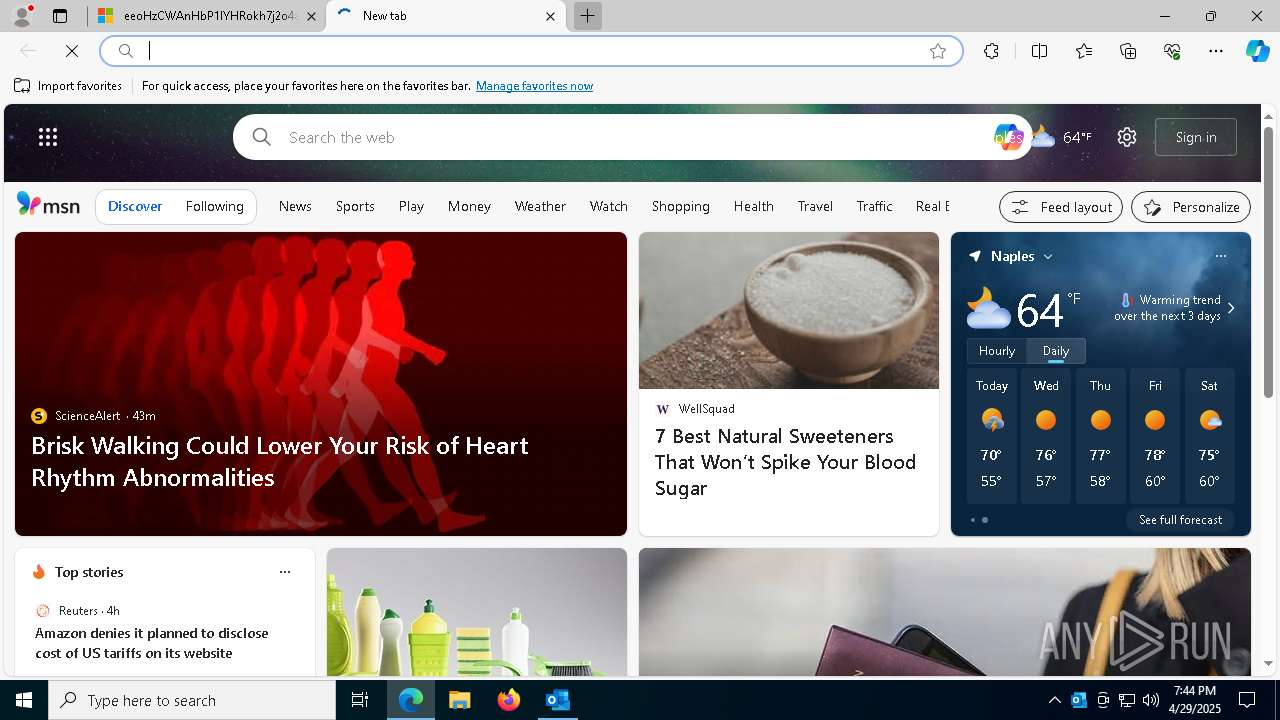
Task: Open the Feed layout options
Action: (x=1061, y=207)
